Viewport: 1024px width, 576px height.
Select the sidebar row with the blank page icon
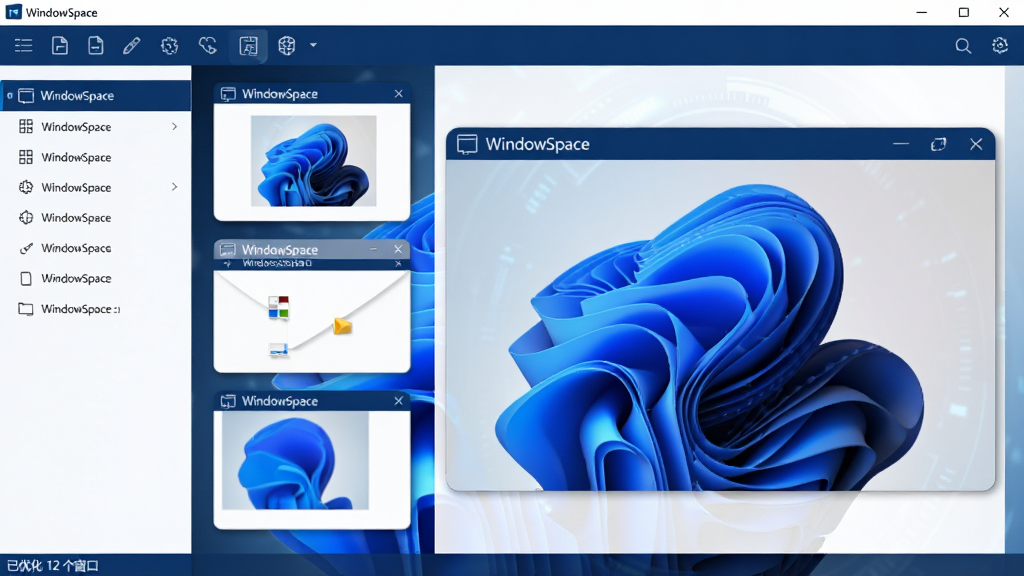click(95, 278)
